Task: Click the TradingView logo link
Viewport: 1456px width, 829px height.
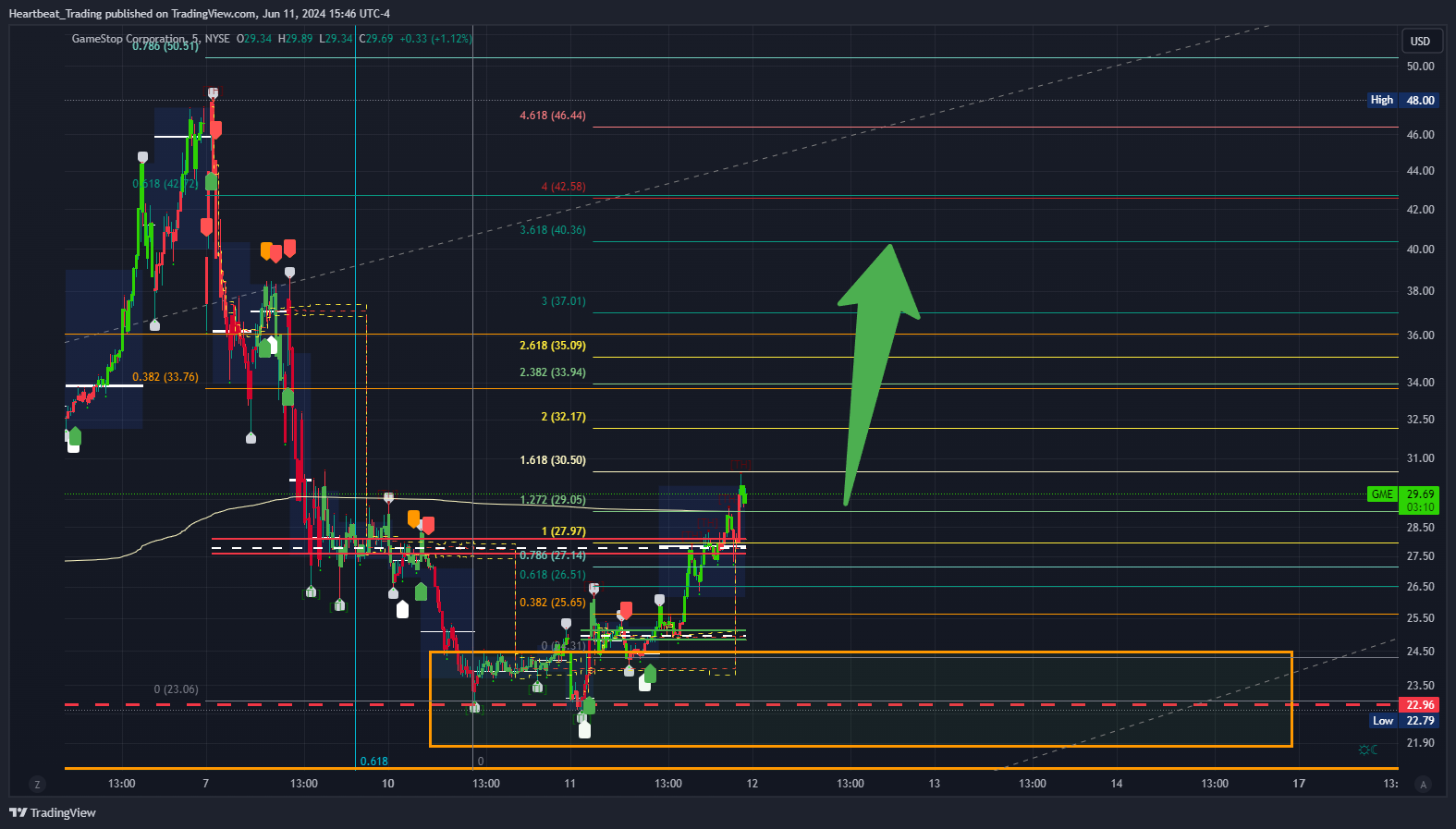Action: coord(53,812)
